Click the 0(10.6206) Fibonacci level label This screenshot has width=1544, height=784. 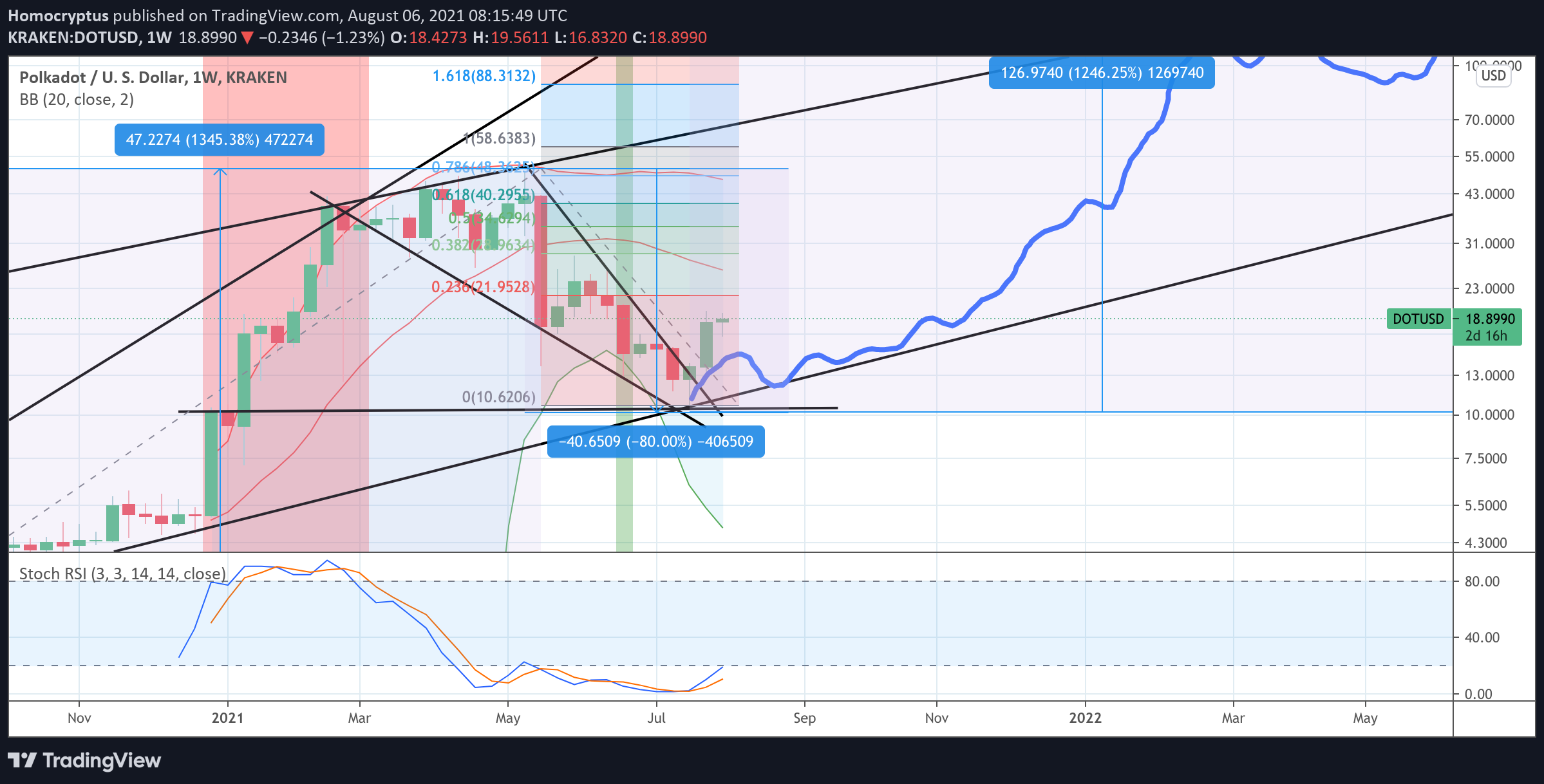pyautogui.click(x=499, y=397)
